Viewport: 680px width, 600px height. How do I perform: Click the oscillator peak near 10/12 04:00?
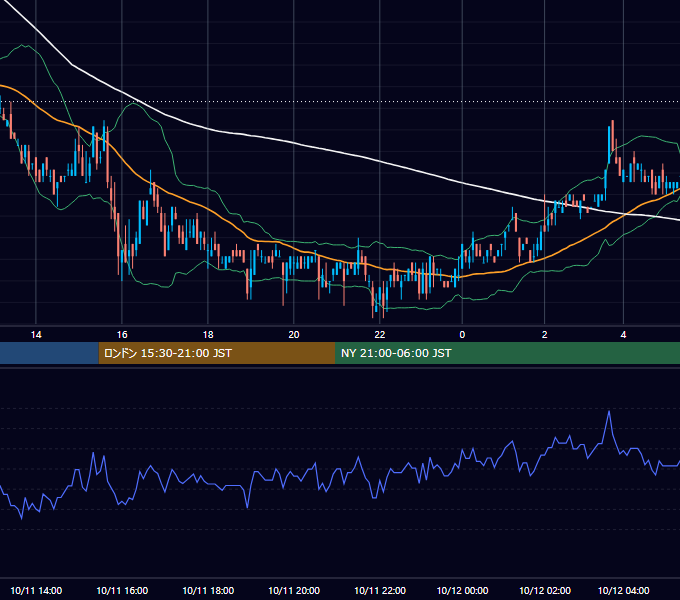[x=609, y=412]
